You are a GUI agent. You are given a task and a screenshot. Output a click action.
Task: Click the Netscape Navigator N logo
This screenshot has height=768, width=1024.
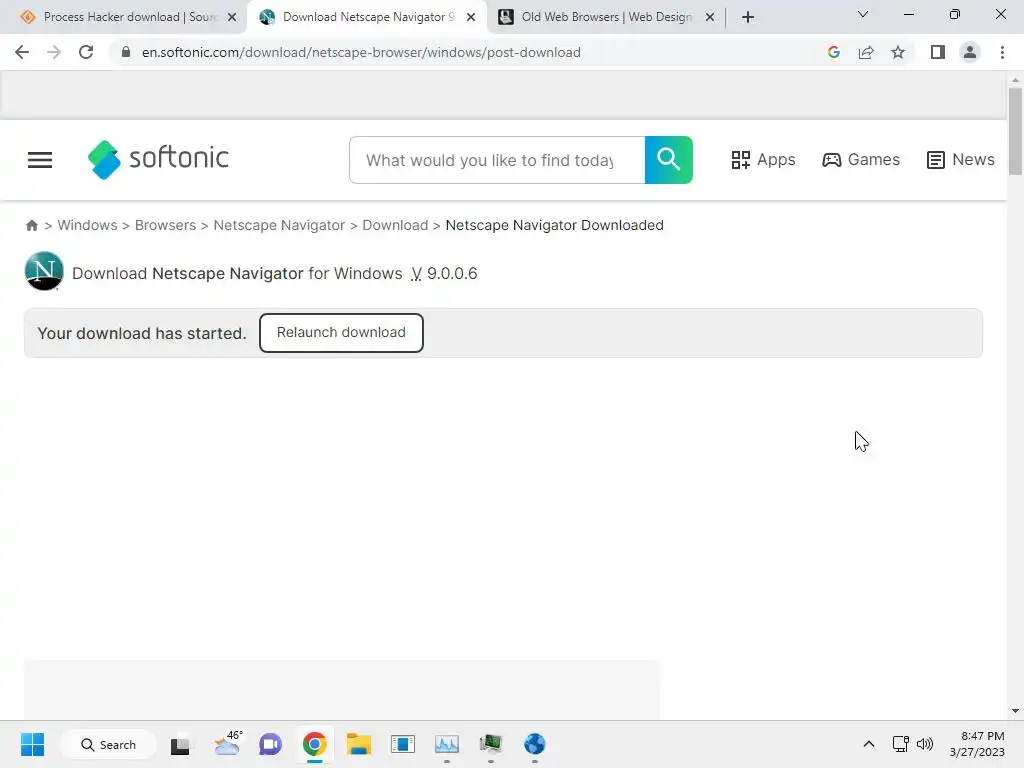click(44, 271)
